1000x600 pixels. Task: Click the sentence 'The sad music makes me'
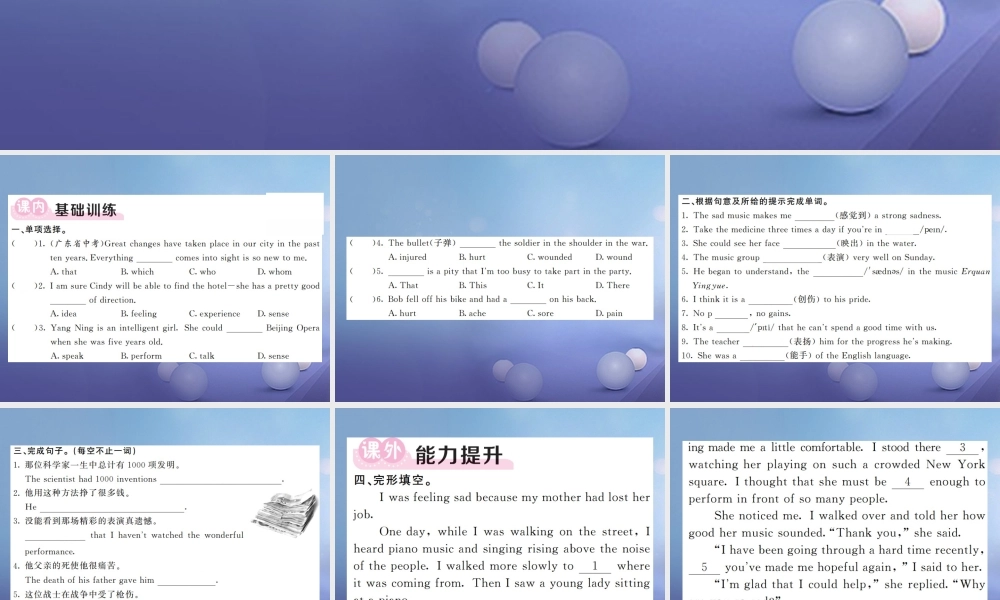tap(811, 216)
